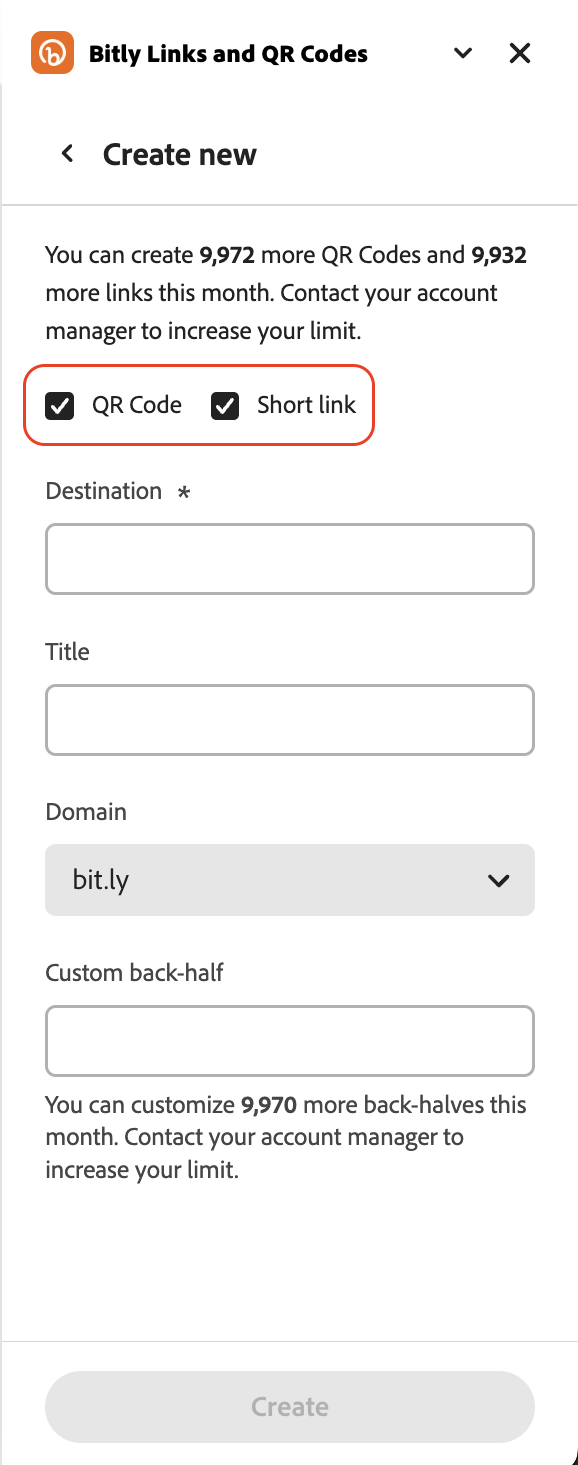Close the Bitly Links and QR Codes panel
This screenshot has height=1465, width=578.
[520, 53]
